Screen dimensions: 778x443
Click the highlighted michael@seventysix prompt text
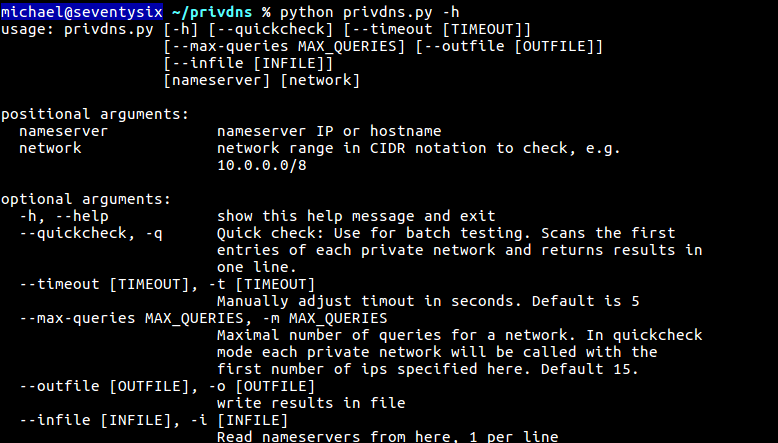[x=82, y=11]
